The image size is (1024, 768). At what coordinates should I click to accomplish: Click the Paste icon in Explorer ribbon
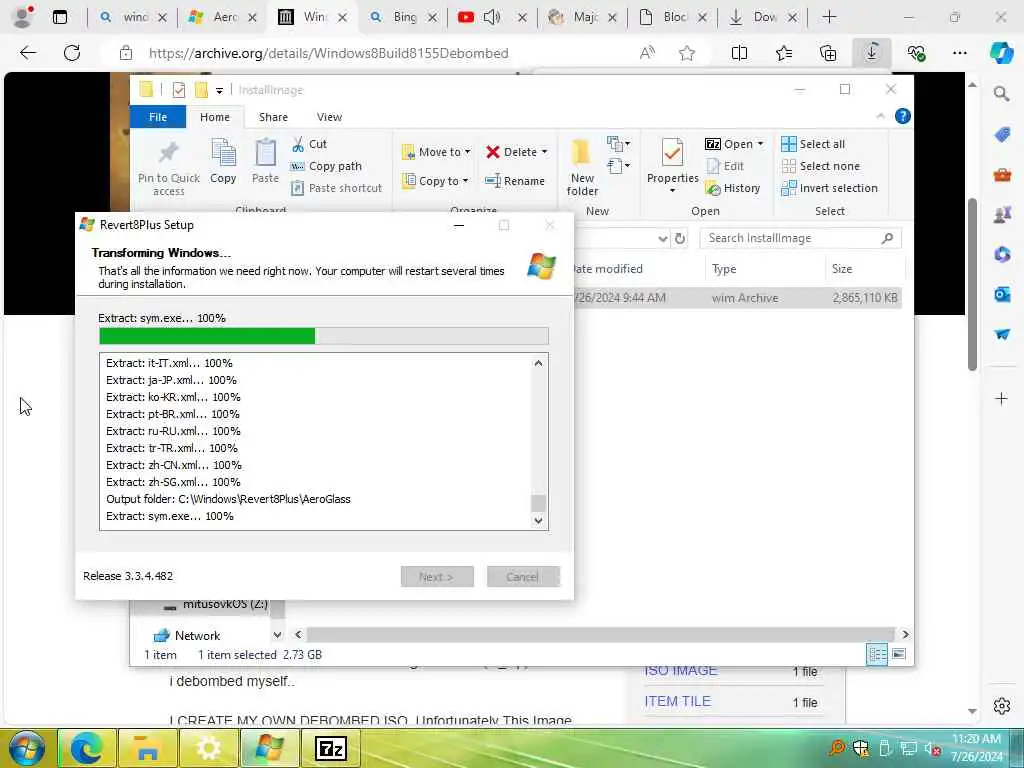pyautogui.click(x=265, y=161)
